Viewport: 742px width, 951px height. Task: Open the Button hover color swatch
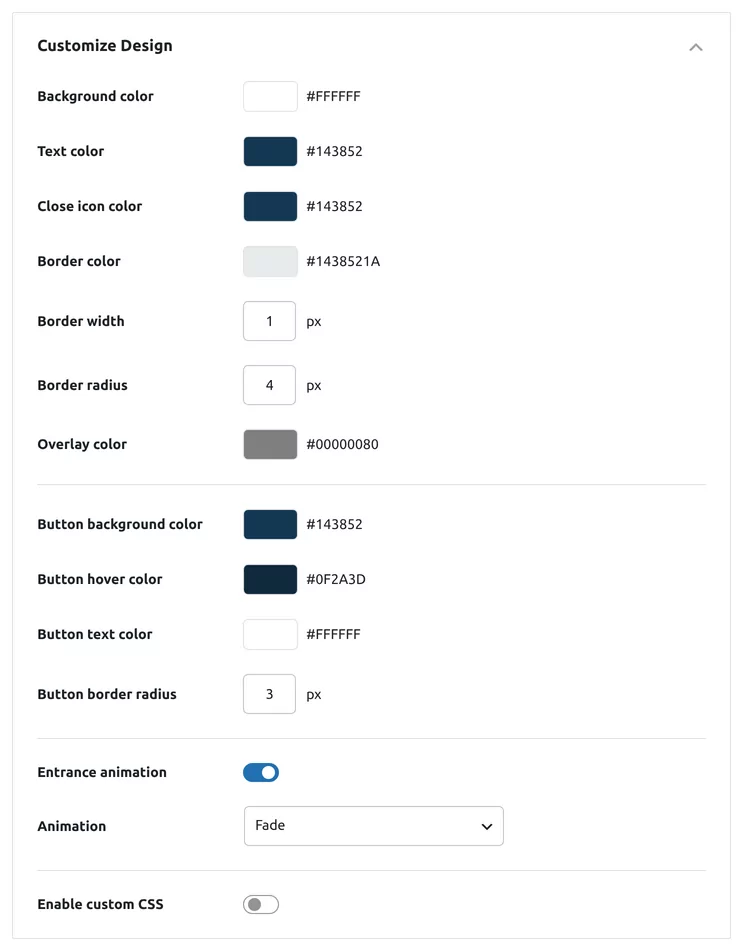[270, 579]
